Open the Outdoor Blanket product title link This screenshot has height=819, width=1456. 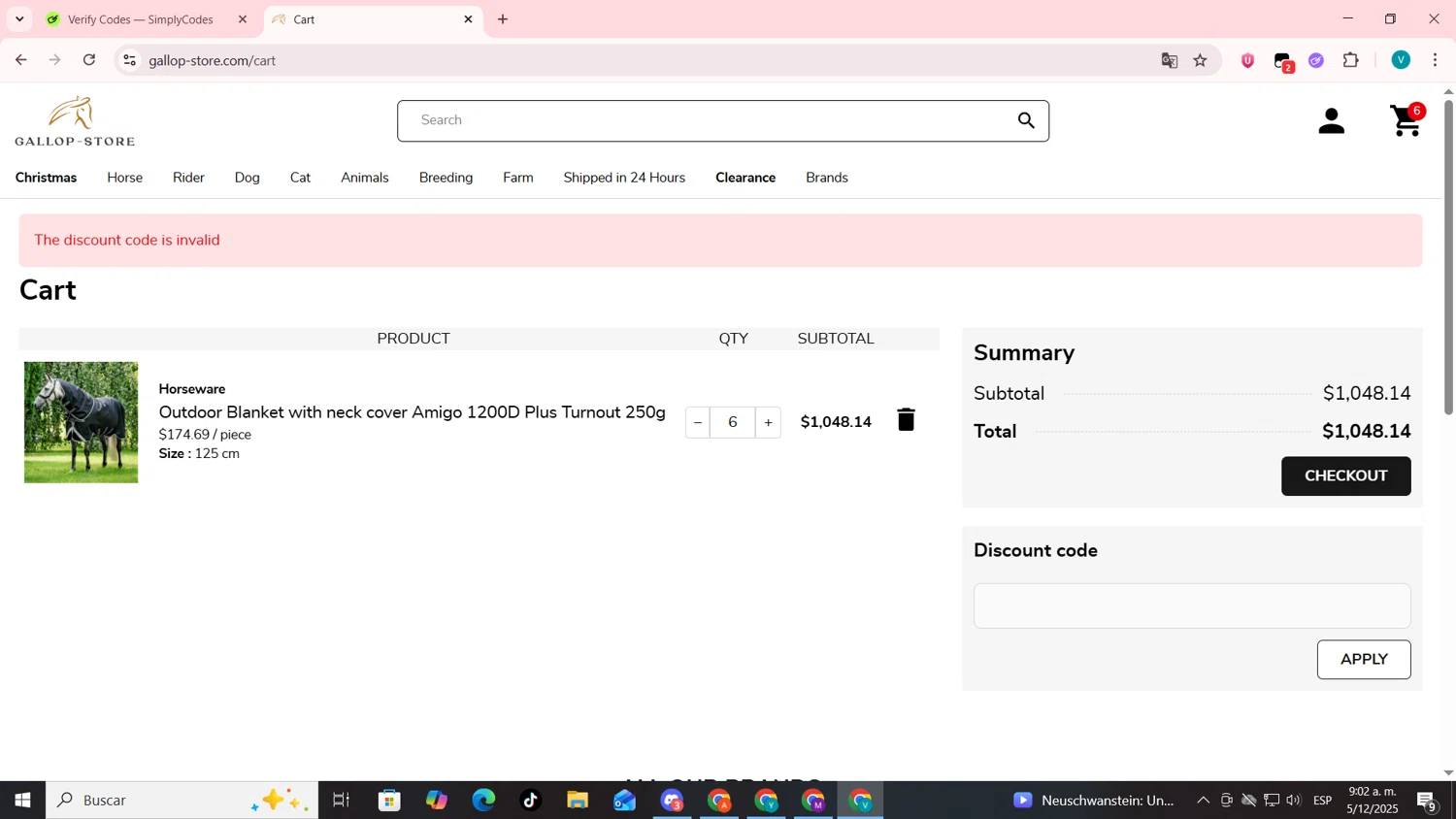tap(412, 412)
